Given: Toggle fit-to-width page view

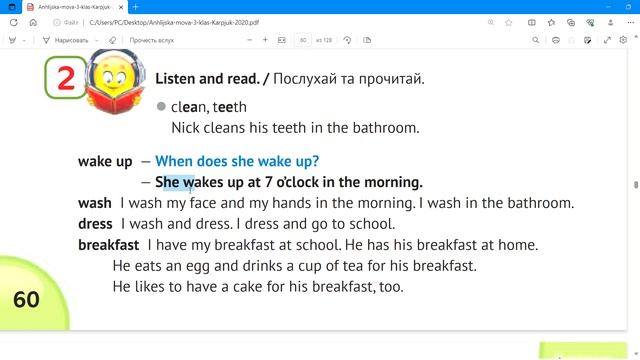Looking at the screenshot, I should coord(282,40).
